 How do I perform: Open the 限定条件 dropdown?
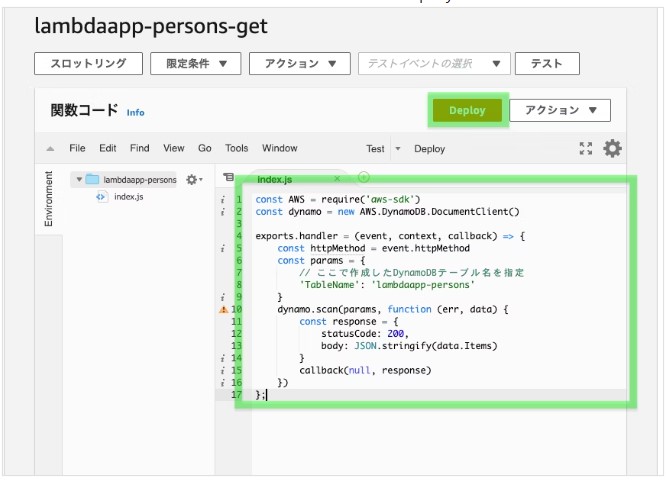coord(195,63)
